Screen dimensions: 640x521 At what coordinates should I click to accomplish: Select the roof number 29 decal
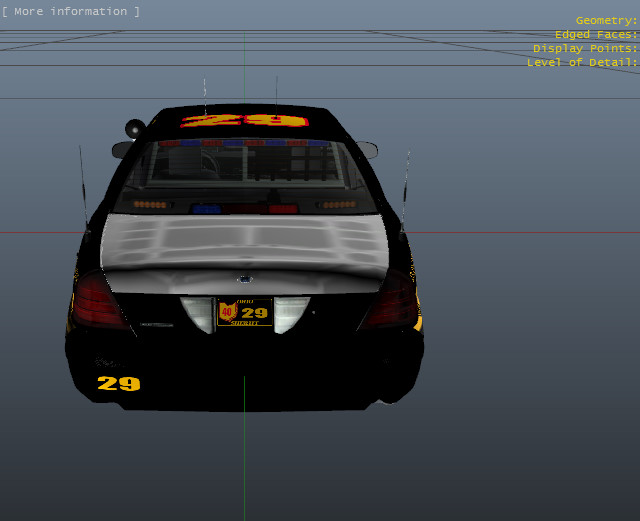pyautogui.click(x=245, y=121)
